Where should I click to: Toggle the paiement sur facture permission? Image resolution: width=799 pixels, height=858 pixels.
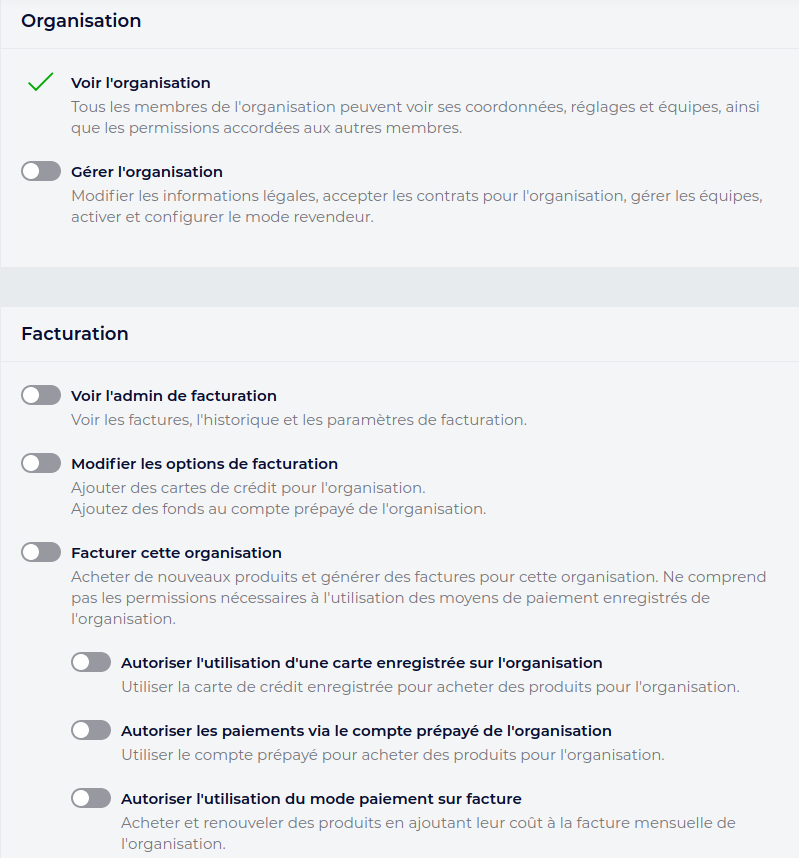pos(91,799)
